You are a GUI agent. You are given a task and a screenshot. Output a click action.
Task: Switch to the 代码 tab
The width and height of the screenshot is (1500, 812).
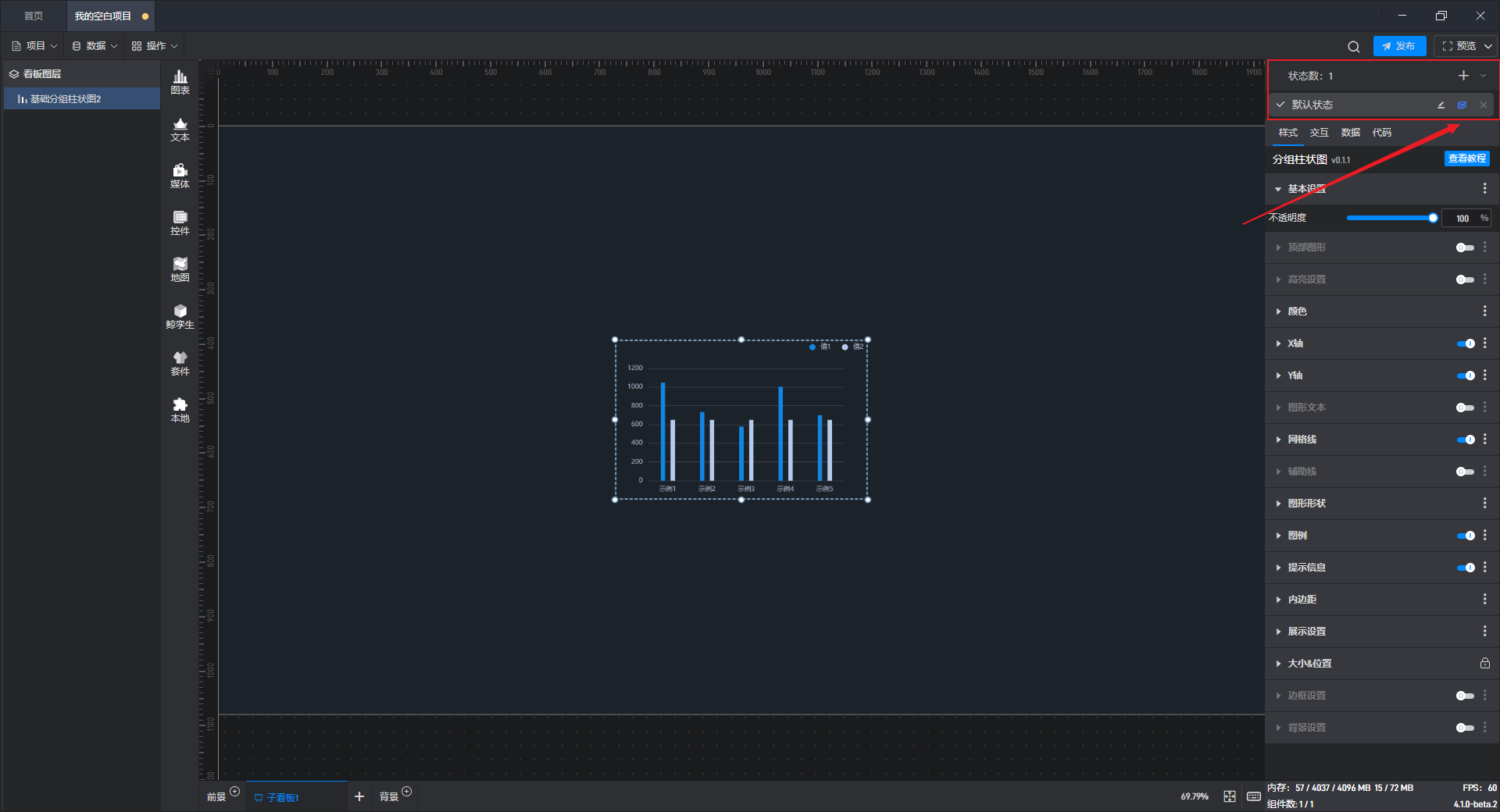[1382, 133]
